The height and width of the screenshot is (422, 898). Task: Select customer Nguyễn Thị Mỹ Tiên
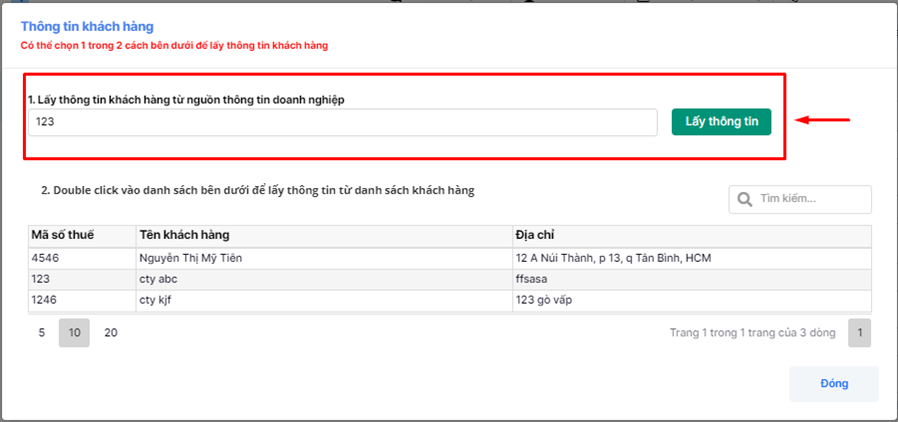click(191, 258)
